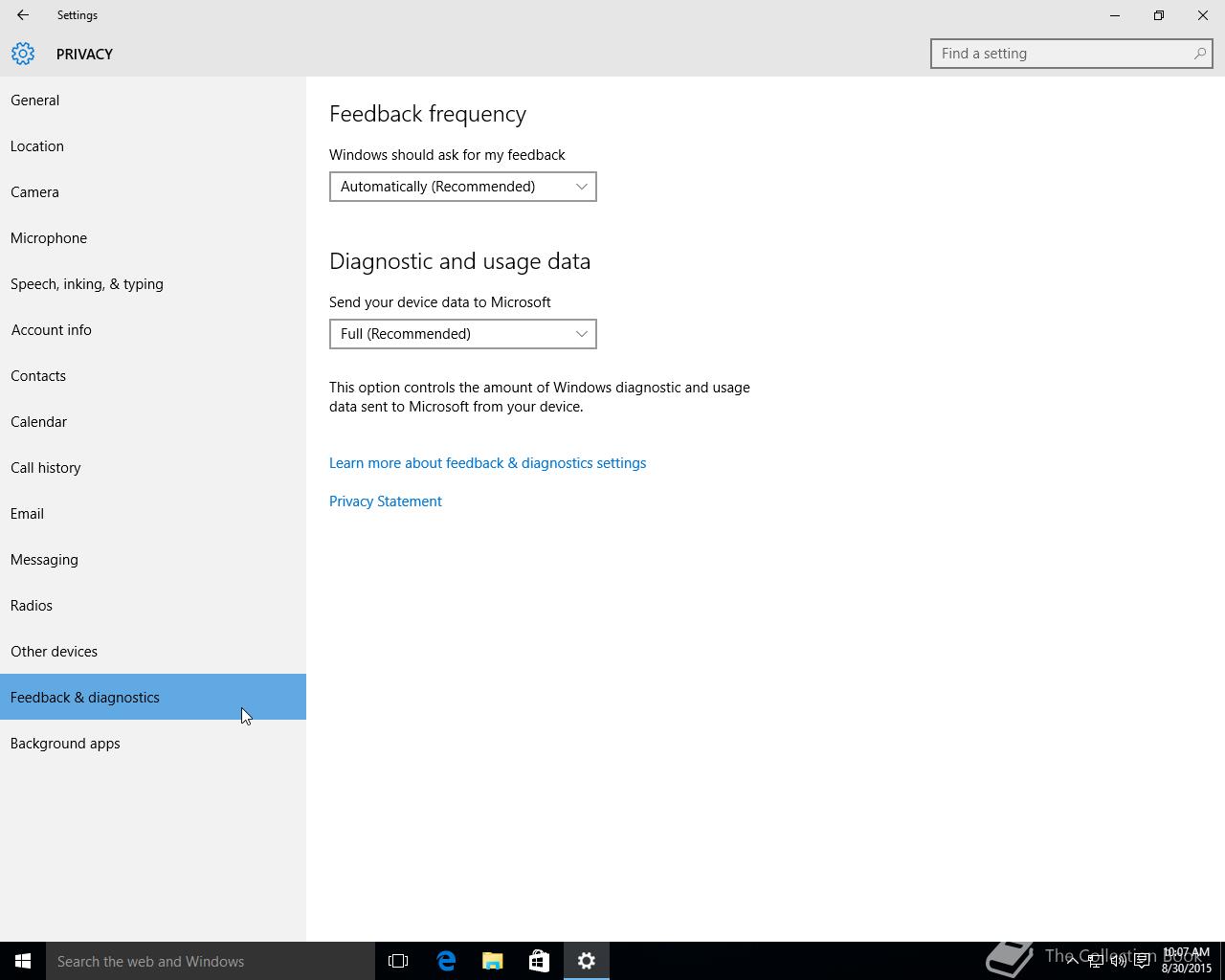Image resolution: width=1225 pixels, height=980 pixels.
Task: Click the Search the web and Windows box
Action: tap(211, 961)
